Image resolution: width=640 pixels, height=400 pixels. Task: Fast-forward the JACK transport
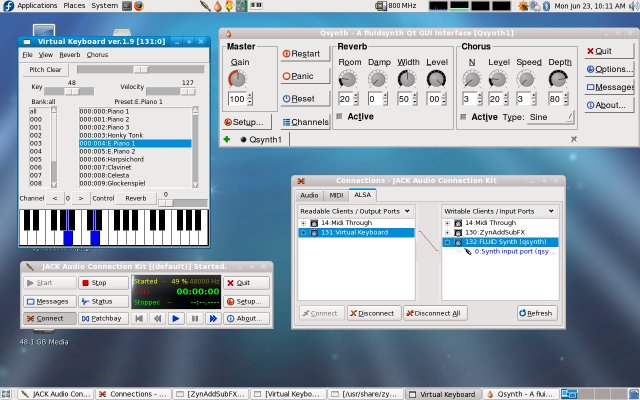[213, 318]
